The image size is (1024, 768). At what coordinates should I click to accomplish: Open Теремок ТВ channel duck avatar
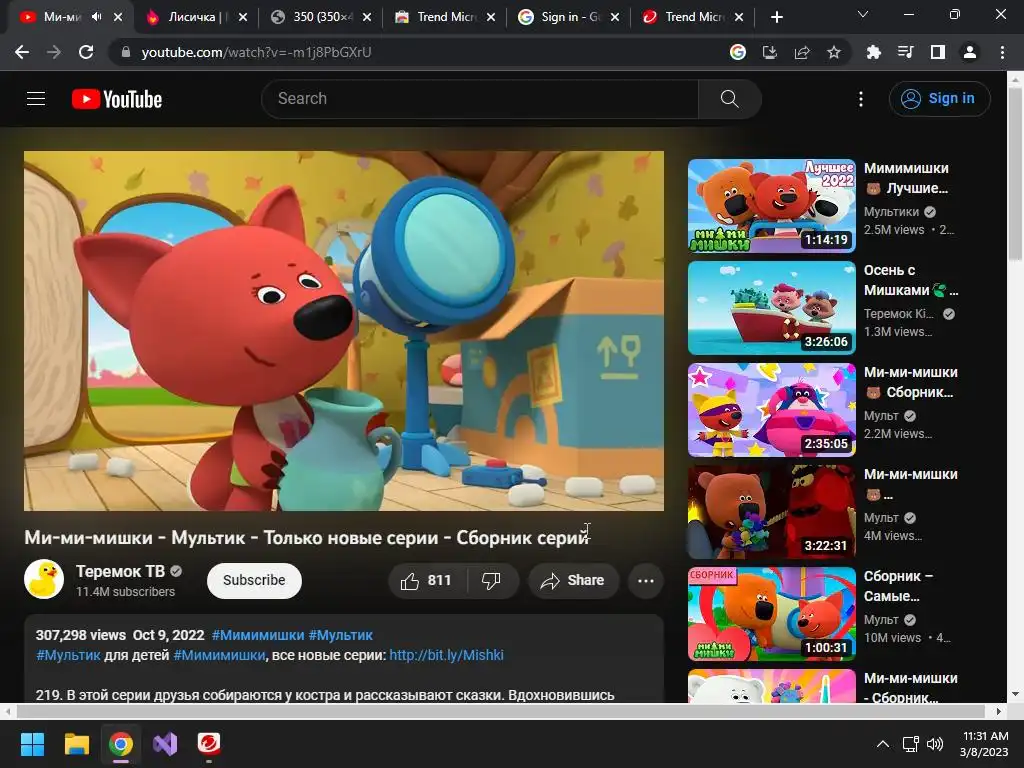[44, 579]
